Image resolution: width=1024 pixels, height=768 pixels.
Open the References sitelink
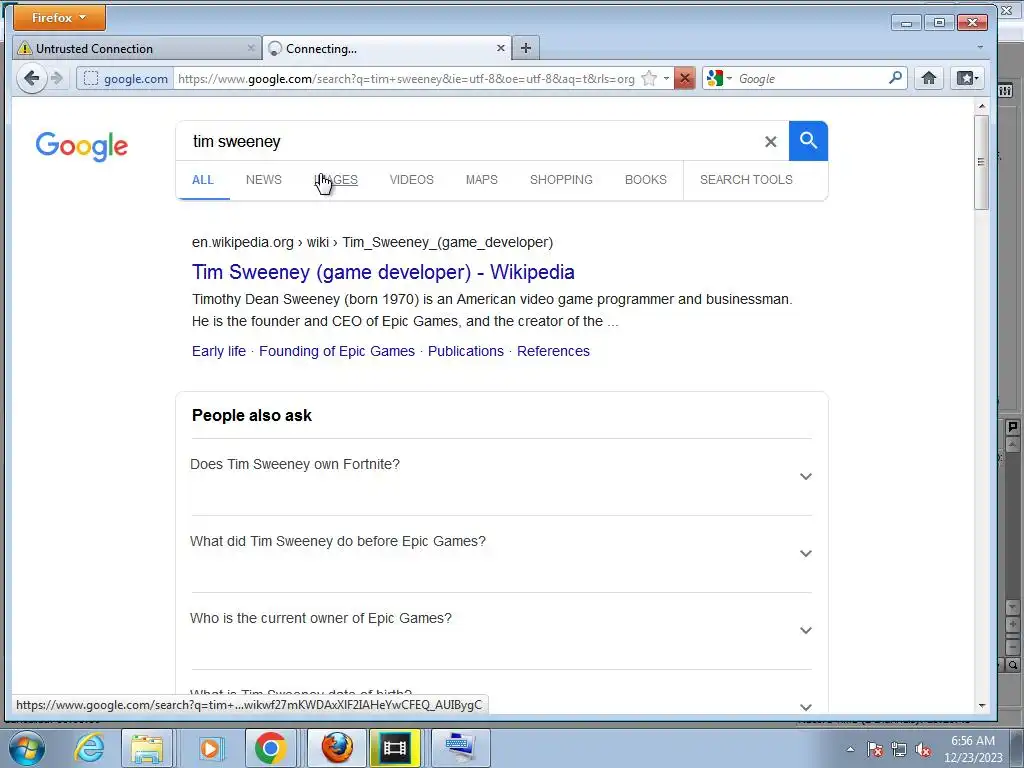(553, 351)
